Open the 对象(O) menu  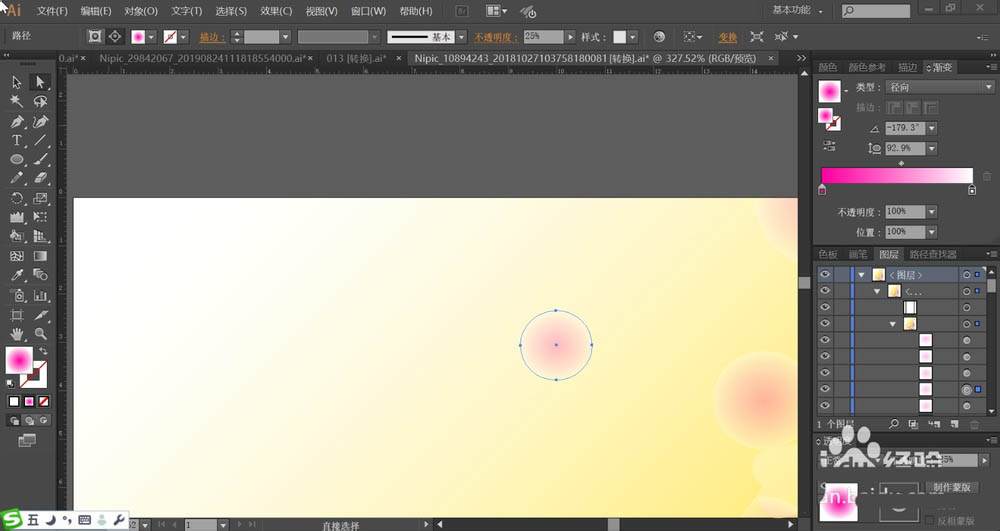[140, 11]
